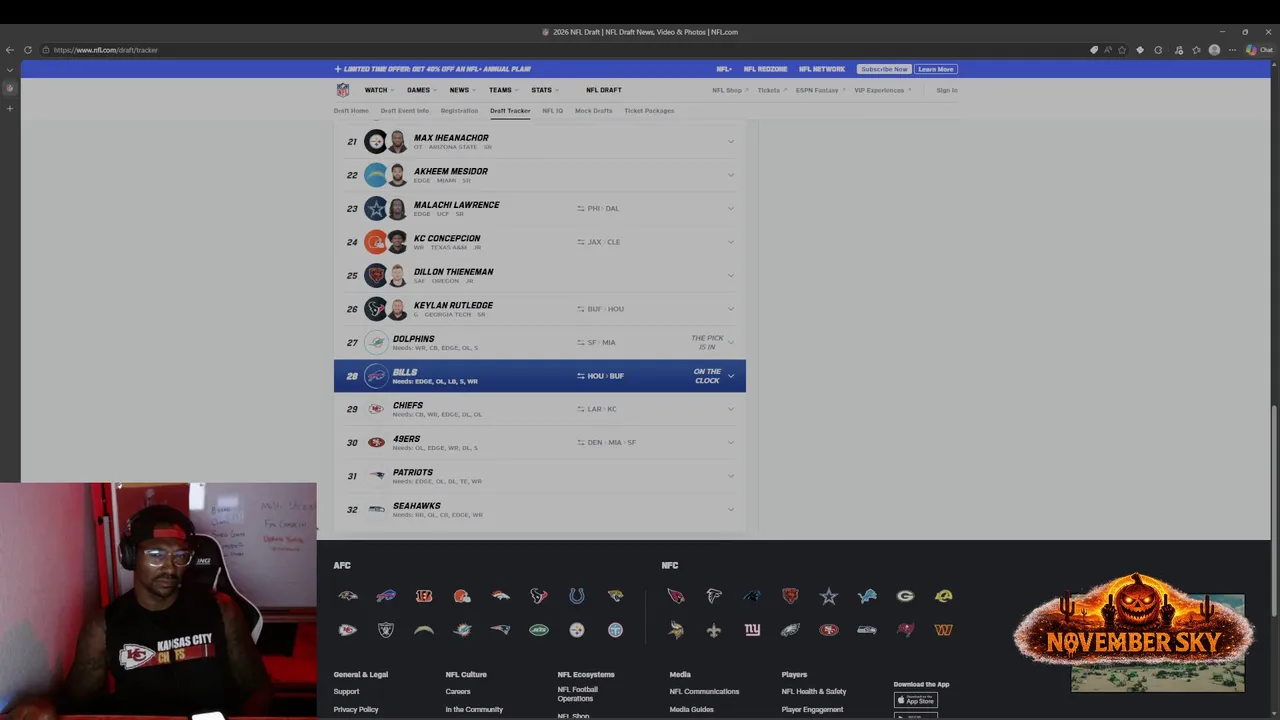Viewport: 1280px width, 720px height.
Task: Expand pick 25 Dillon Thieneman chevron
Action: tap(731, 275)
